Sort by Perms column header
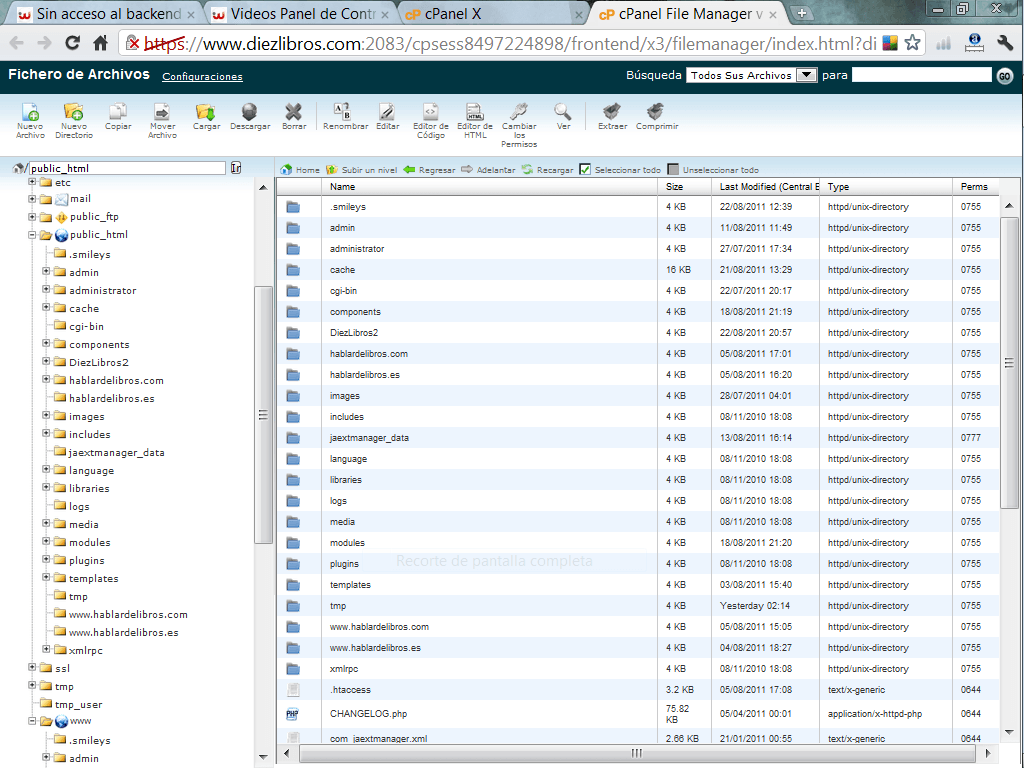This screenshot has height=768, width=1024. pos(976,187)
